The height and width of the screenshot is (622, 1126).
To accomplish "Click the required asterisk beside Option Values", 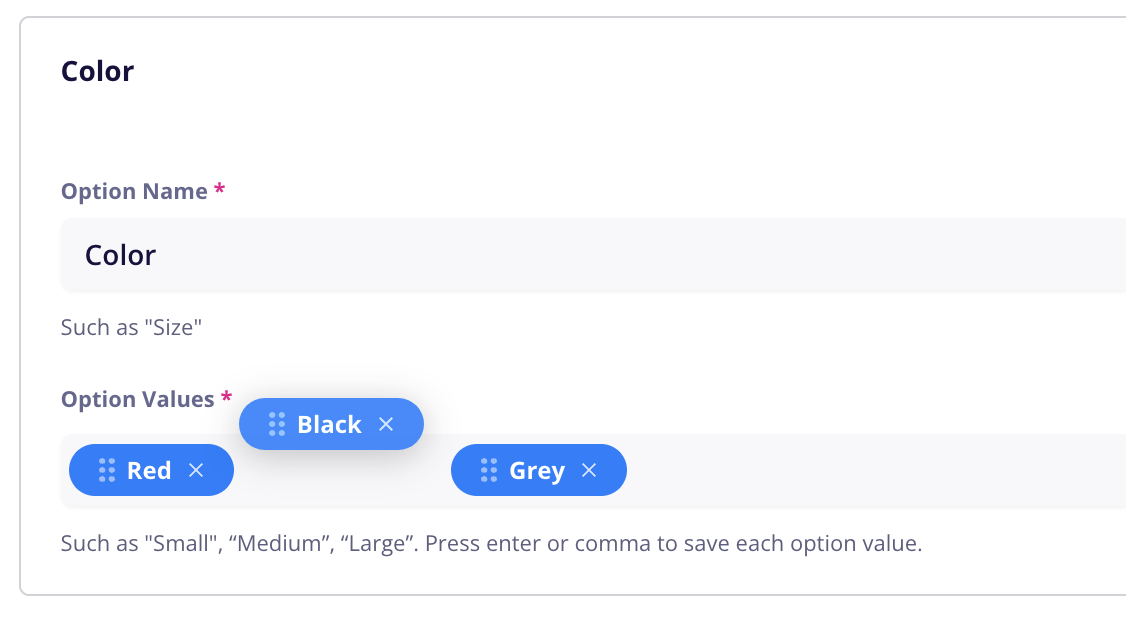I will (226, 397).
